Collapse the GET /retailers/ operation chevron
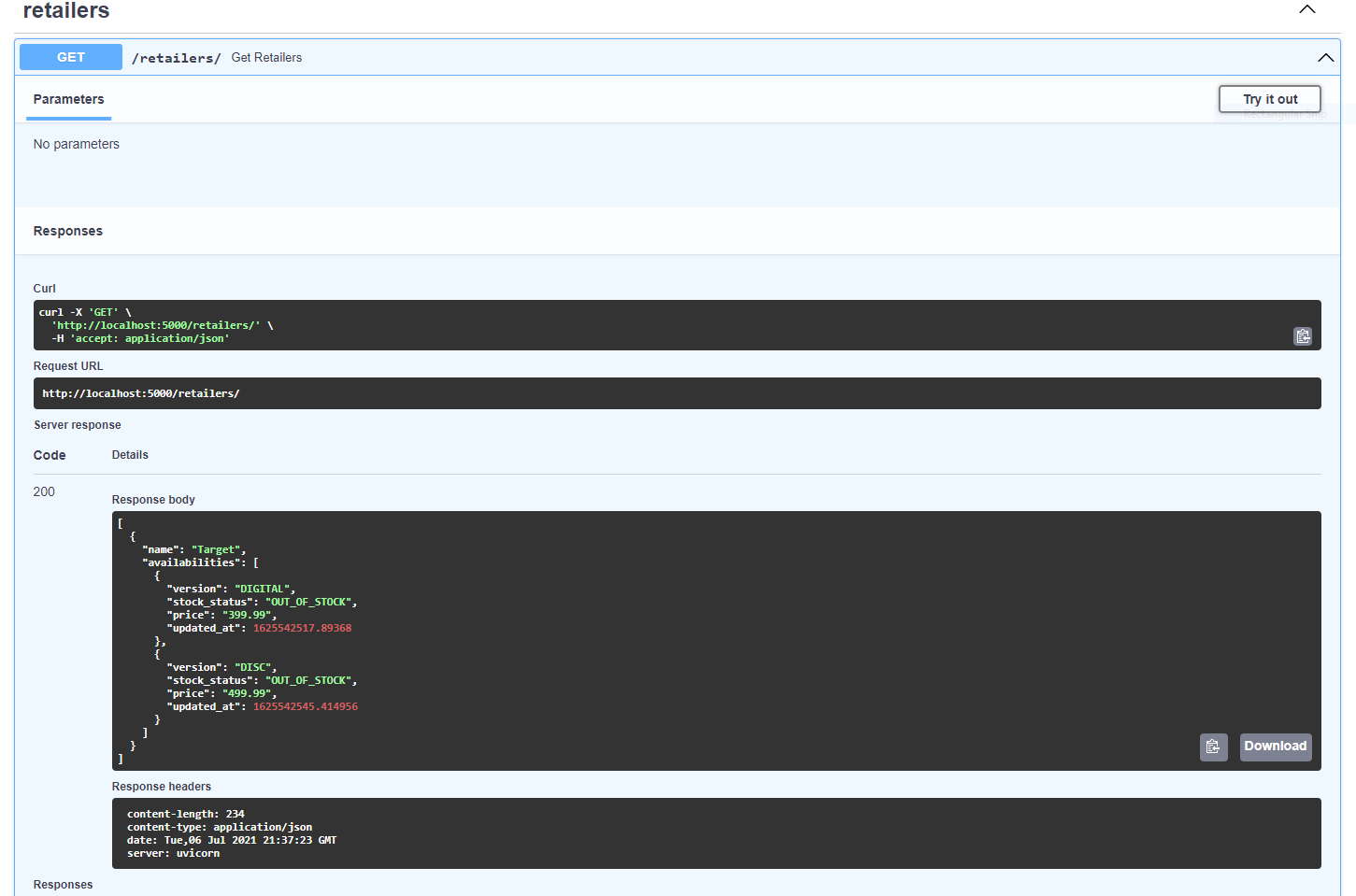Screen dimensions: 1356x896 tap(1325, 58)
